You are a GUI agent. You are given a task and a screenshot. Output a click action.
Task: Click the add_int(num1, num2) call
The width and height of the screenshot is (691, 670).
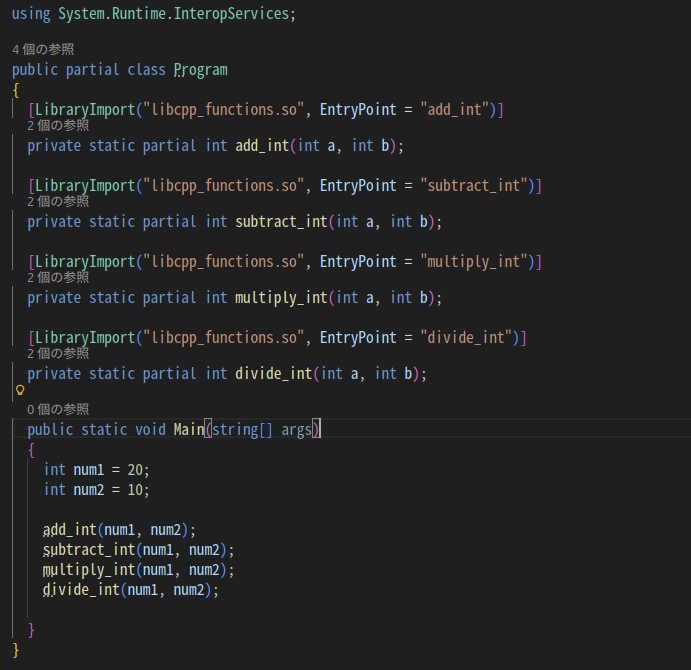point(116,530)
